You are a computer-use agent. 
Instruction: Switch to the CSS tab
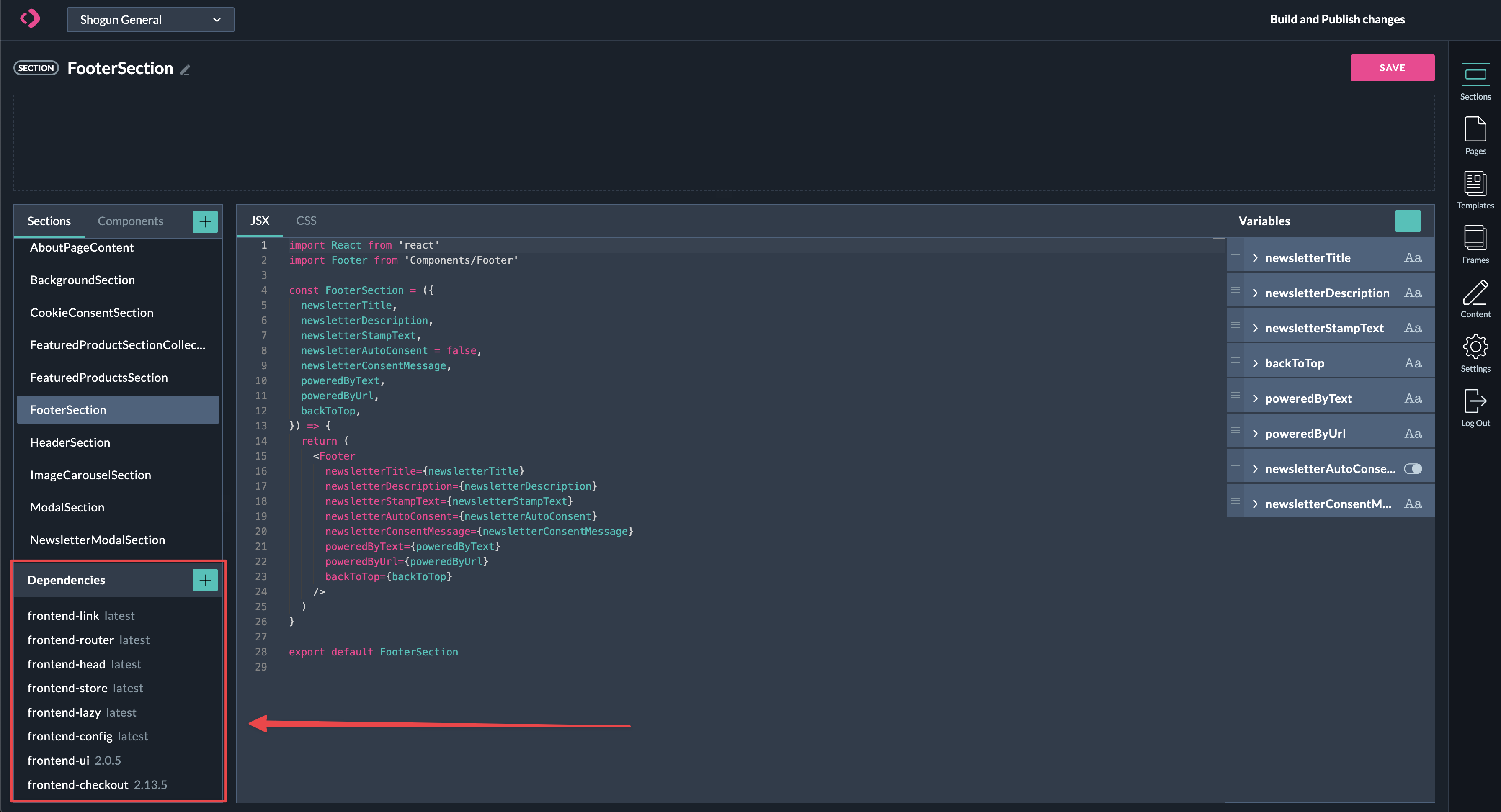tap(306, 221)
